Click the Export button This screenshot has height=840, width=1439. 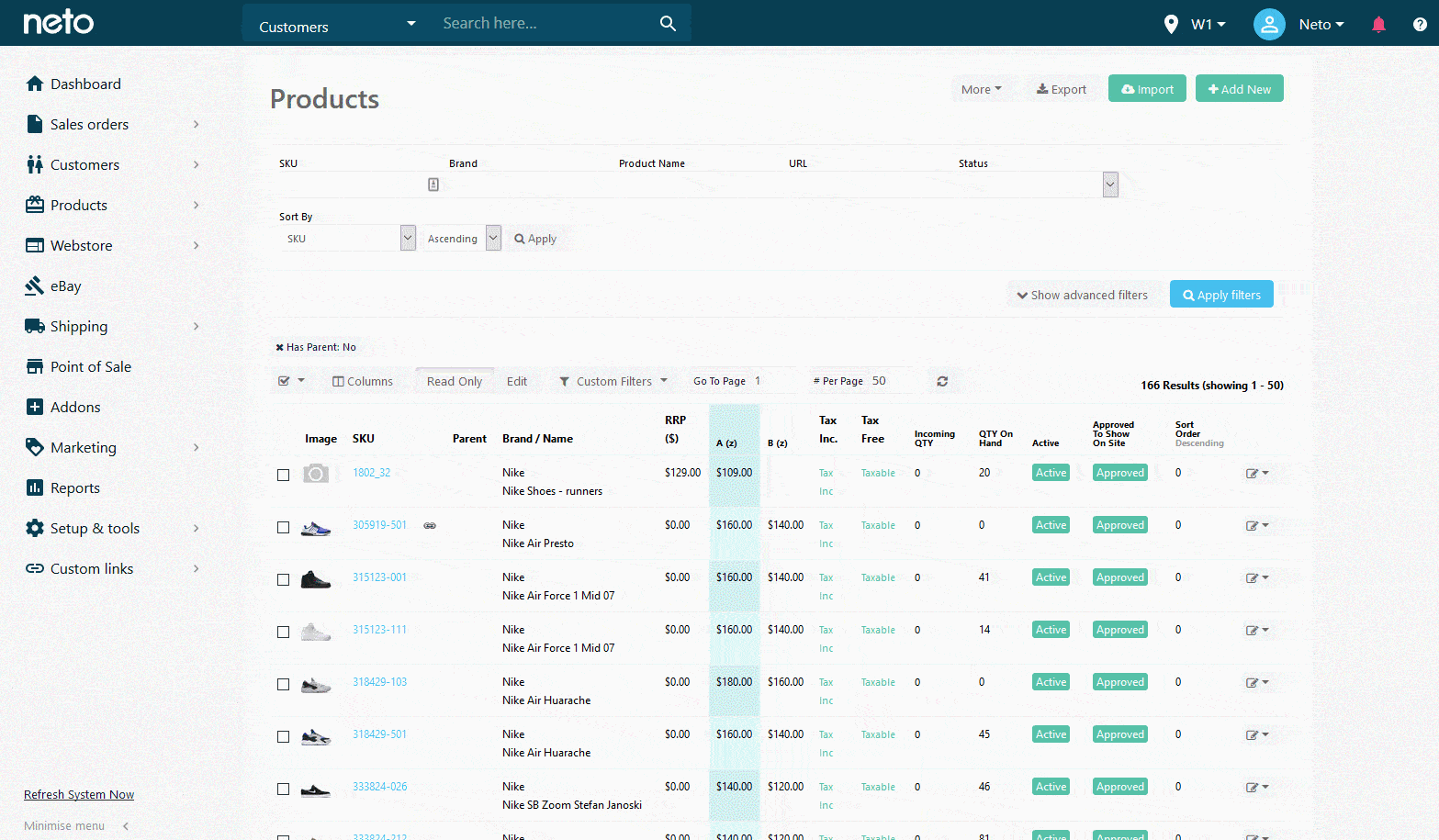tap(1062, 89)
